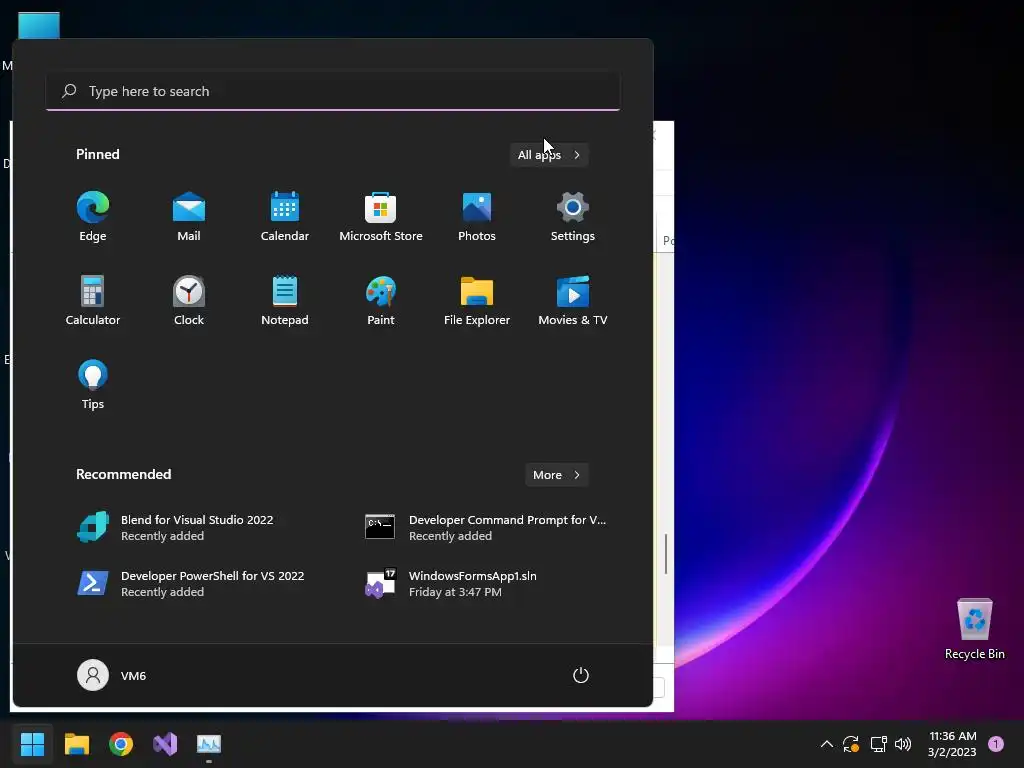Select the Recycle Bin desktop icon
Image resolution: width=1024 pixels, height=768 pixels.
[974, 630]
